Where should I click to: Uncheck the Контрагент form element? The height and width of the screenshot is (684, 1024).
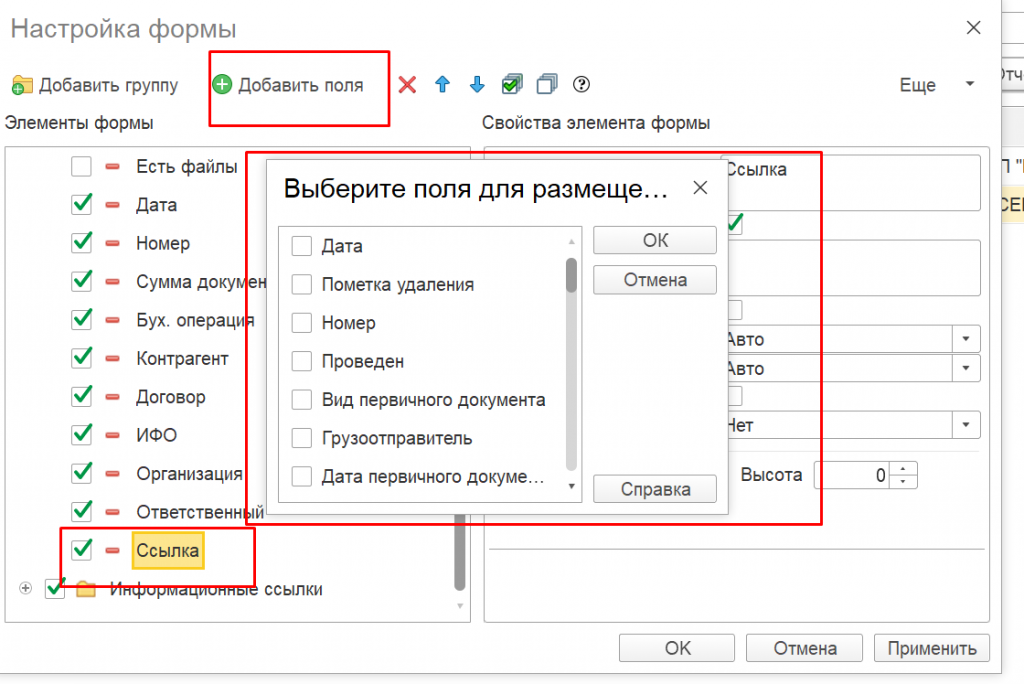pyautogui.click(x=82, y=358)
